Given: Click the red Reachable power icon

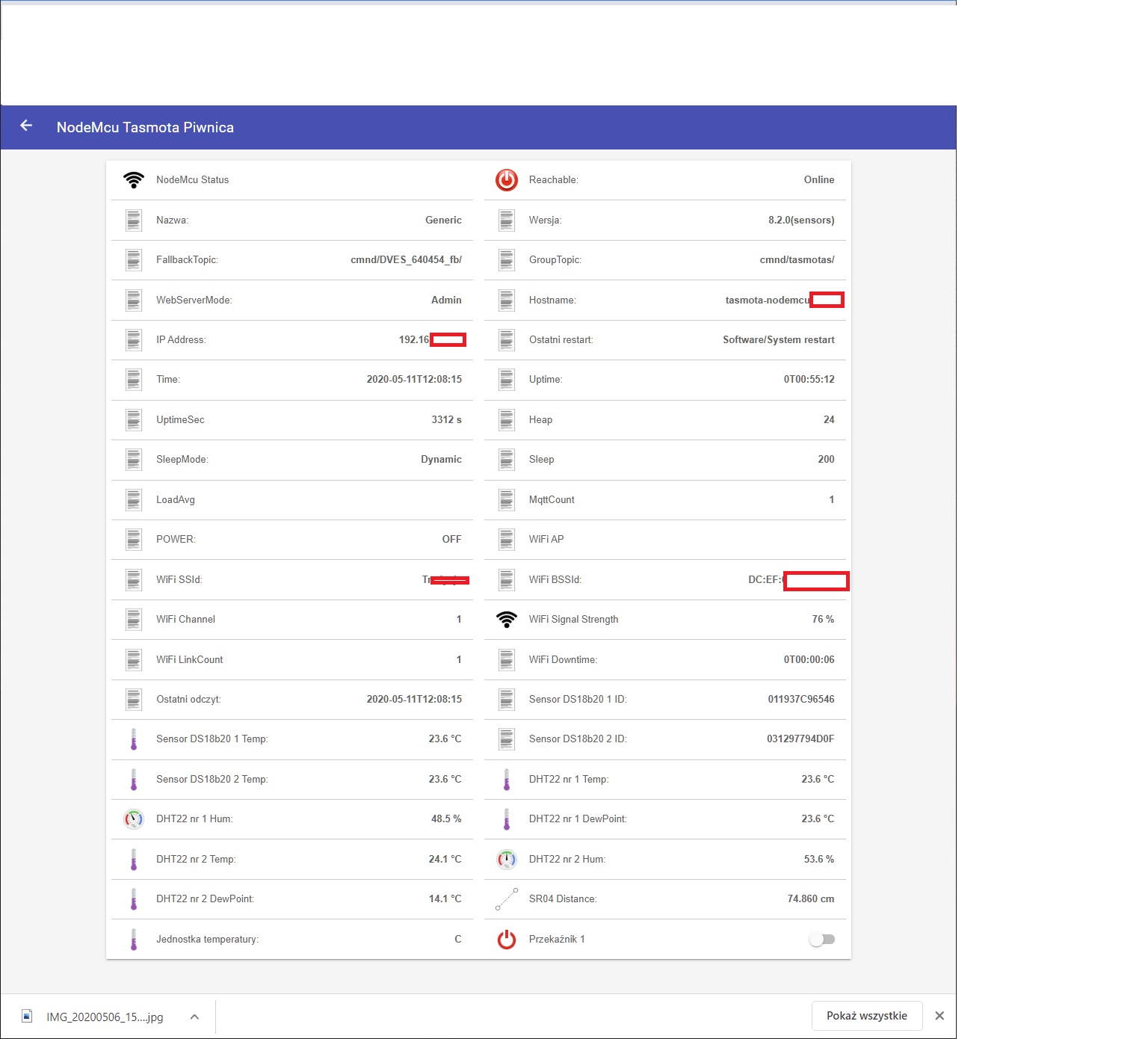Looking at the screenshot, I should [507, 180].
